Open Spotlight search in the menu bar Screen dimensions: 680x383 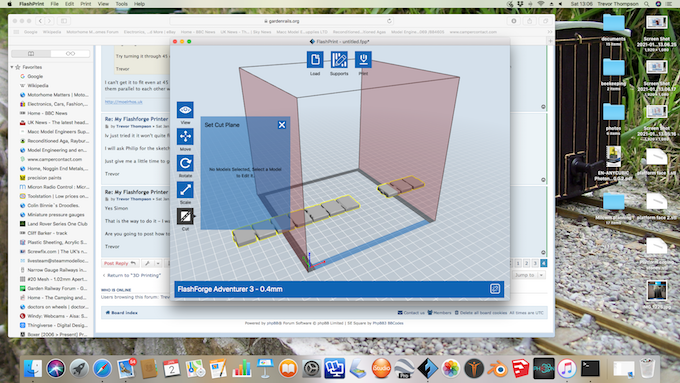pyautogui.click(x=647, y=4)
